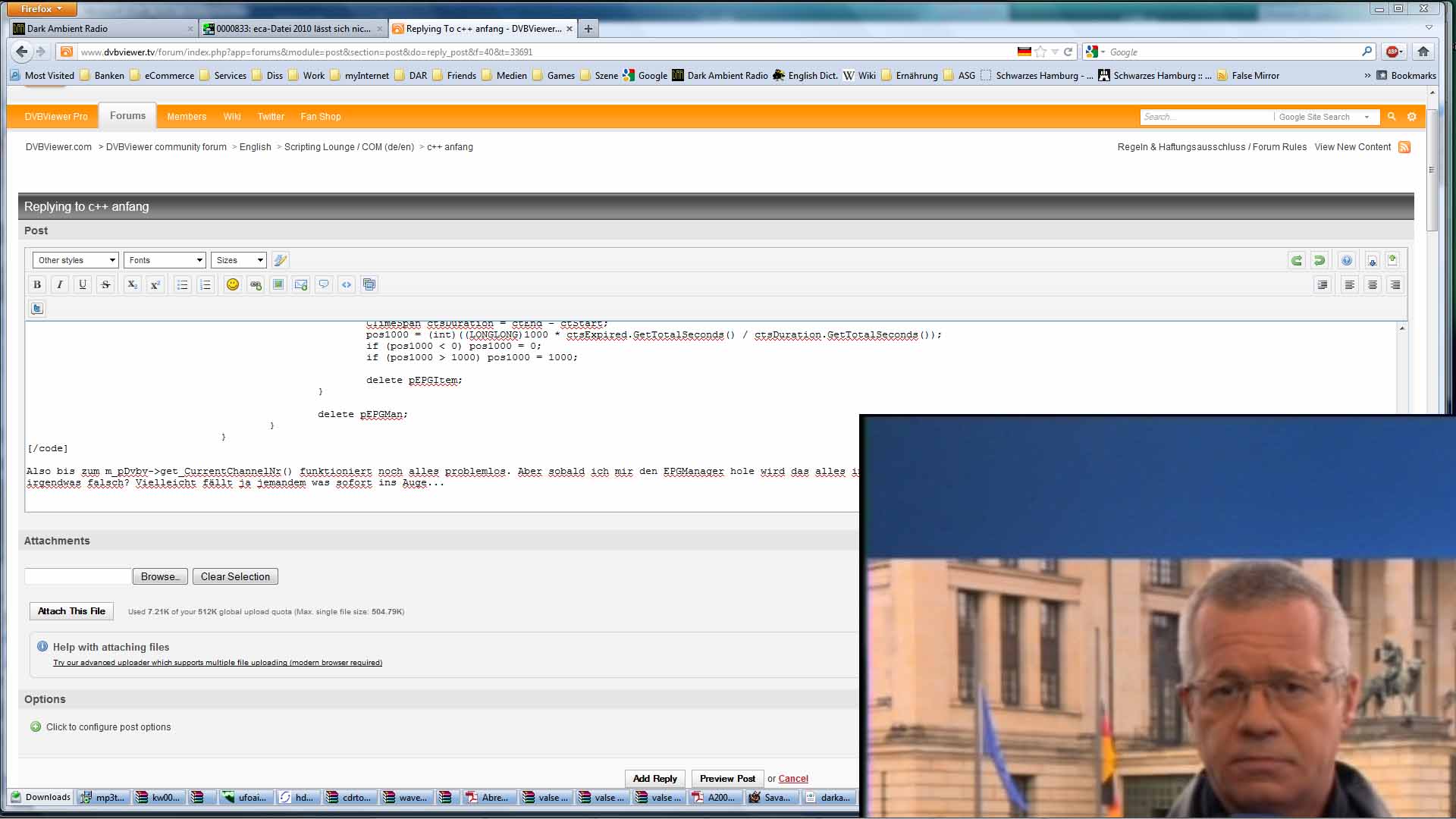Remove formatting with the eraser icon
This screenshot has width=1456, height=819.
pos(280,260)
